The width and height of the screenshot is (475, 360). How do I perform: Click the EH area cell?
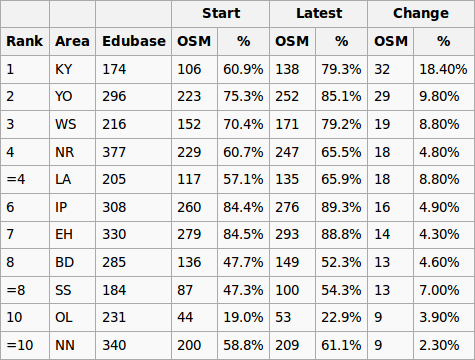point(72,234)
